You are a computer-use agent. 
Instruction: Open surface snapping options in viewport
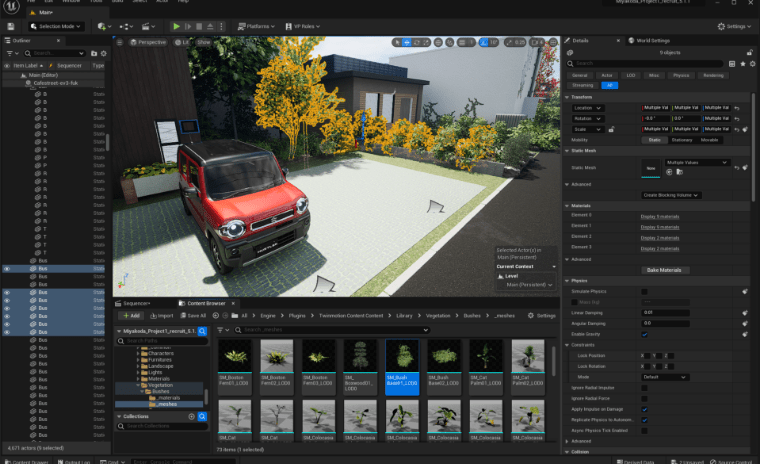[450, 43]
